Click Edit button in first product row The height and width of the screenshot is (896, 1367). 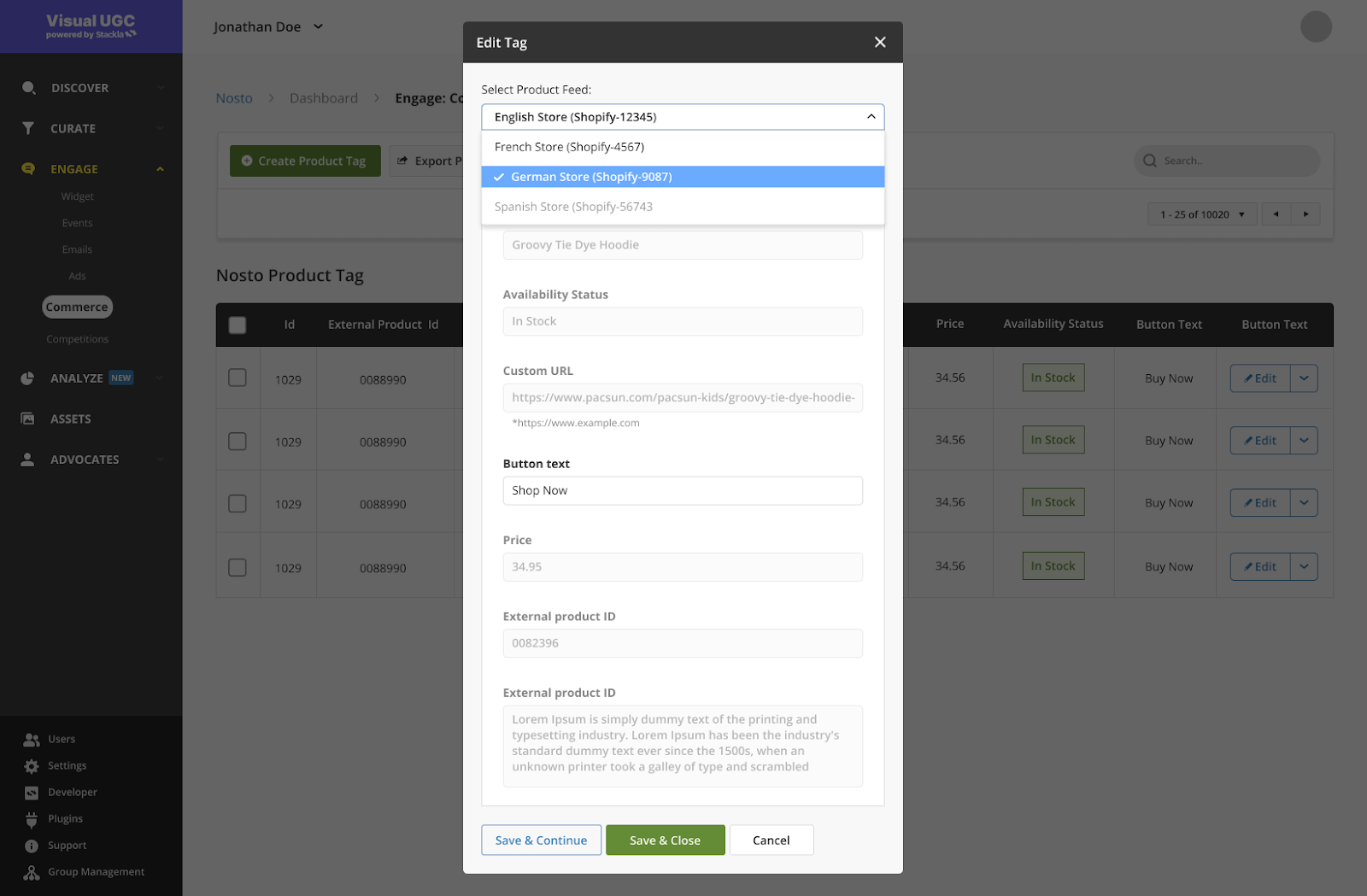point(1260,378)
